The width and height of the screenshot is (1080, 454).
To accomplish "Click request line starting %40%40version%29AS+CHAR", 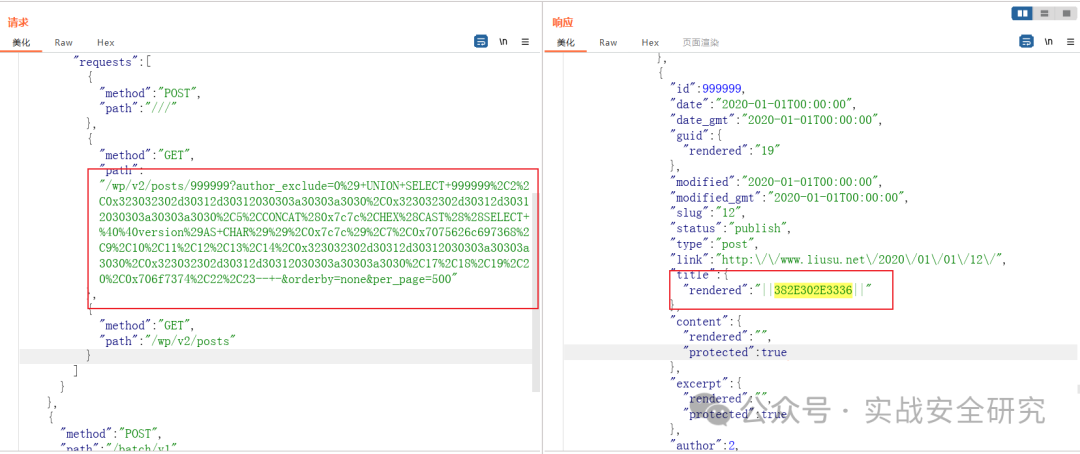I will pos(314,232).
